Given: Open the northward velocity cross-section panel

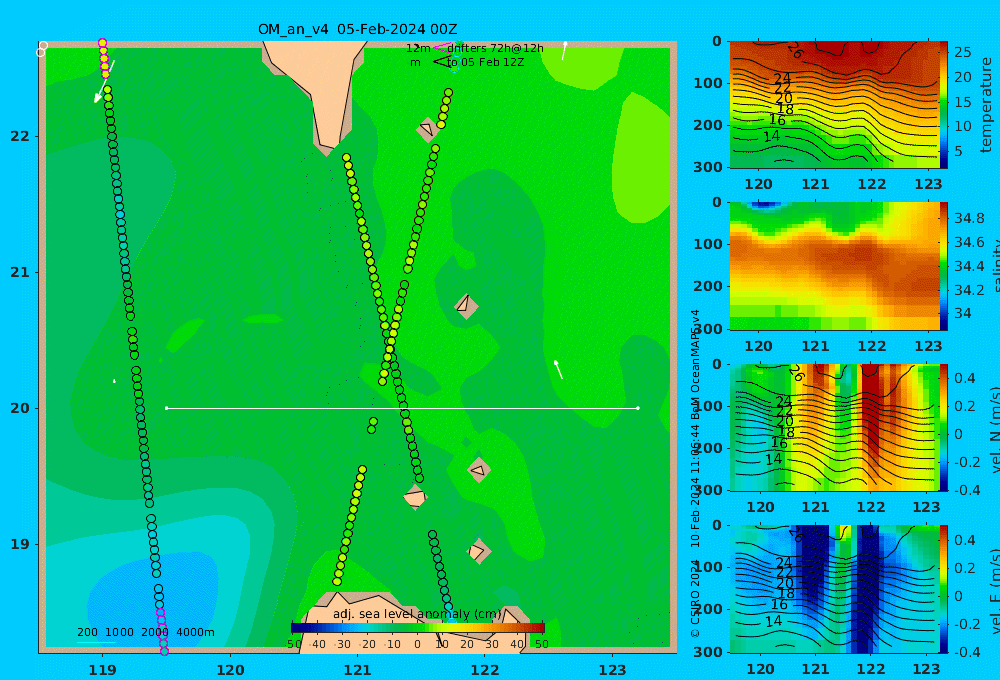Looking at the screenshot, I should (835, 427).
